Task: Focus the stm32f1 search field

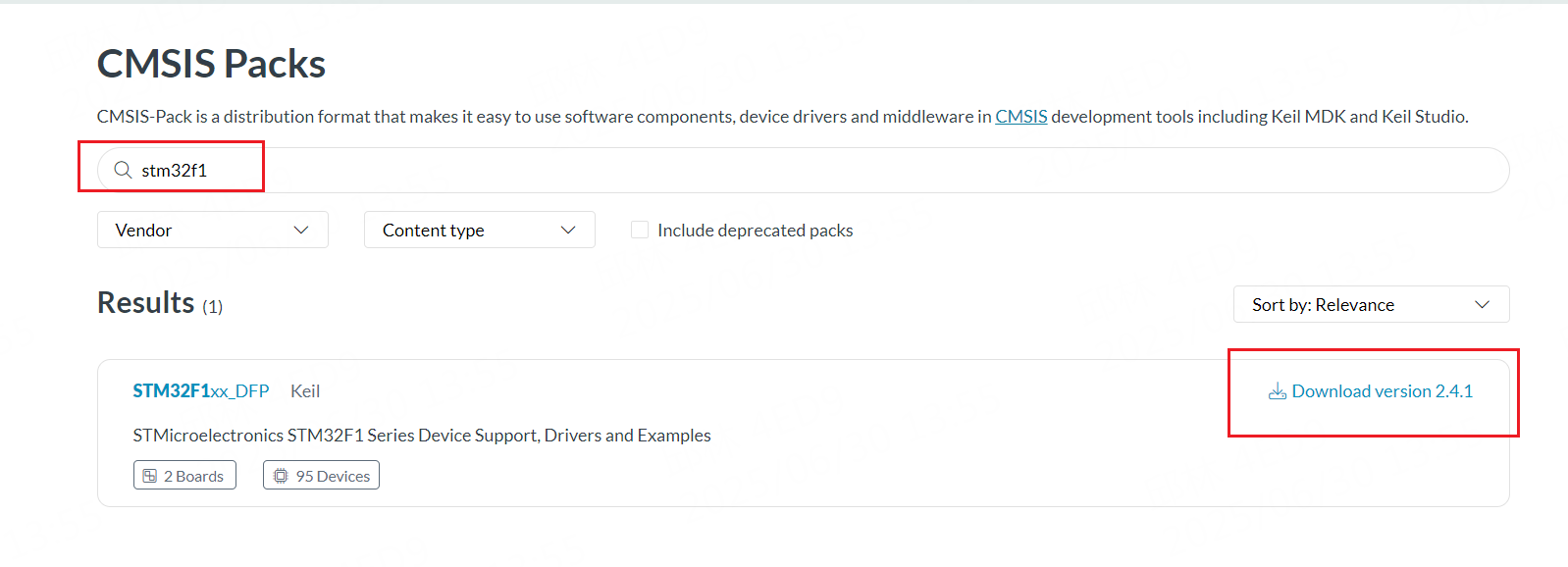Action: tap(803, 170)
